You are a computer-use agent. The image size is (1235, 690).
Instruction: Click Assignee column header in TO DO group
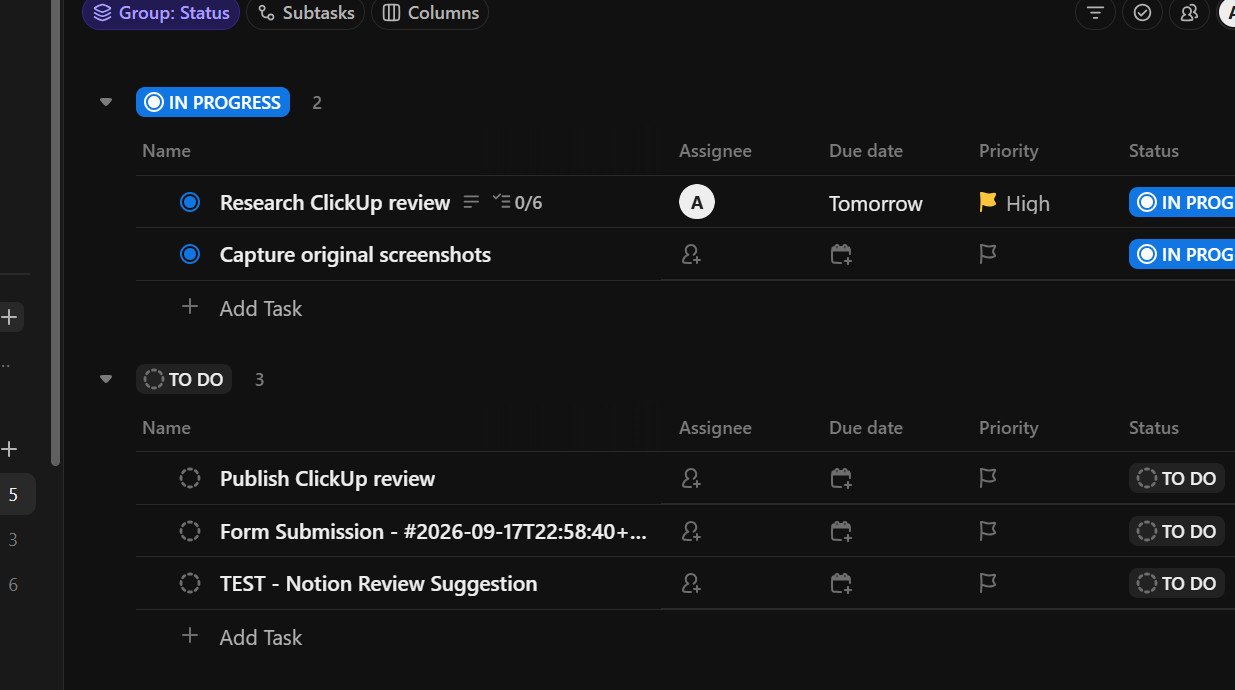[x=715, y=427]
